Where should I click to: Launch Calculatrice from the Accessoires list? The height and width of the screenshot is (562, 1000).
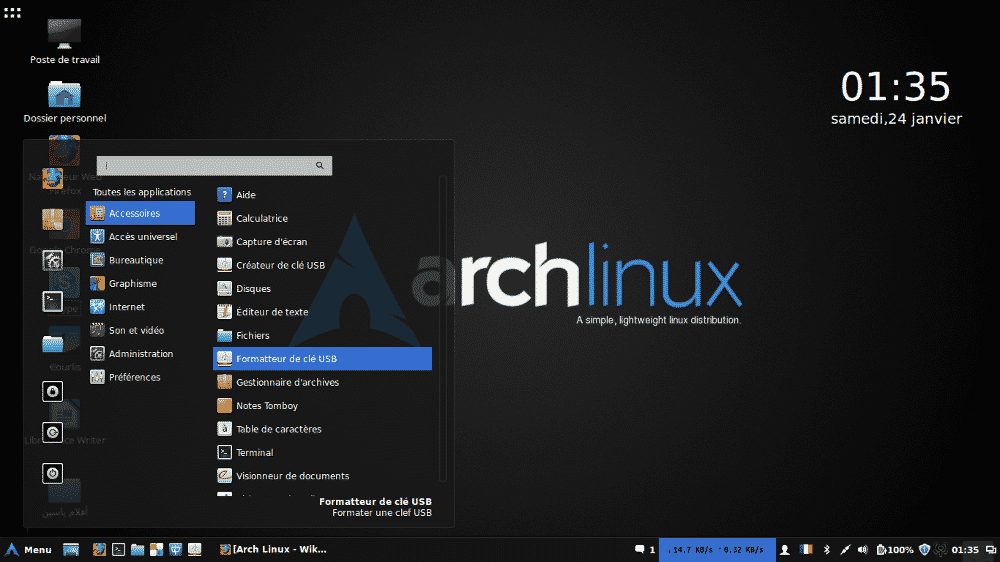click(322, 218)
